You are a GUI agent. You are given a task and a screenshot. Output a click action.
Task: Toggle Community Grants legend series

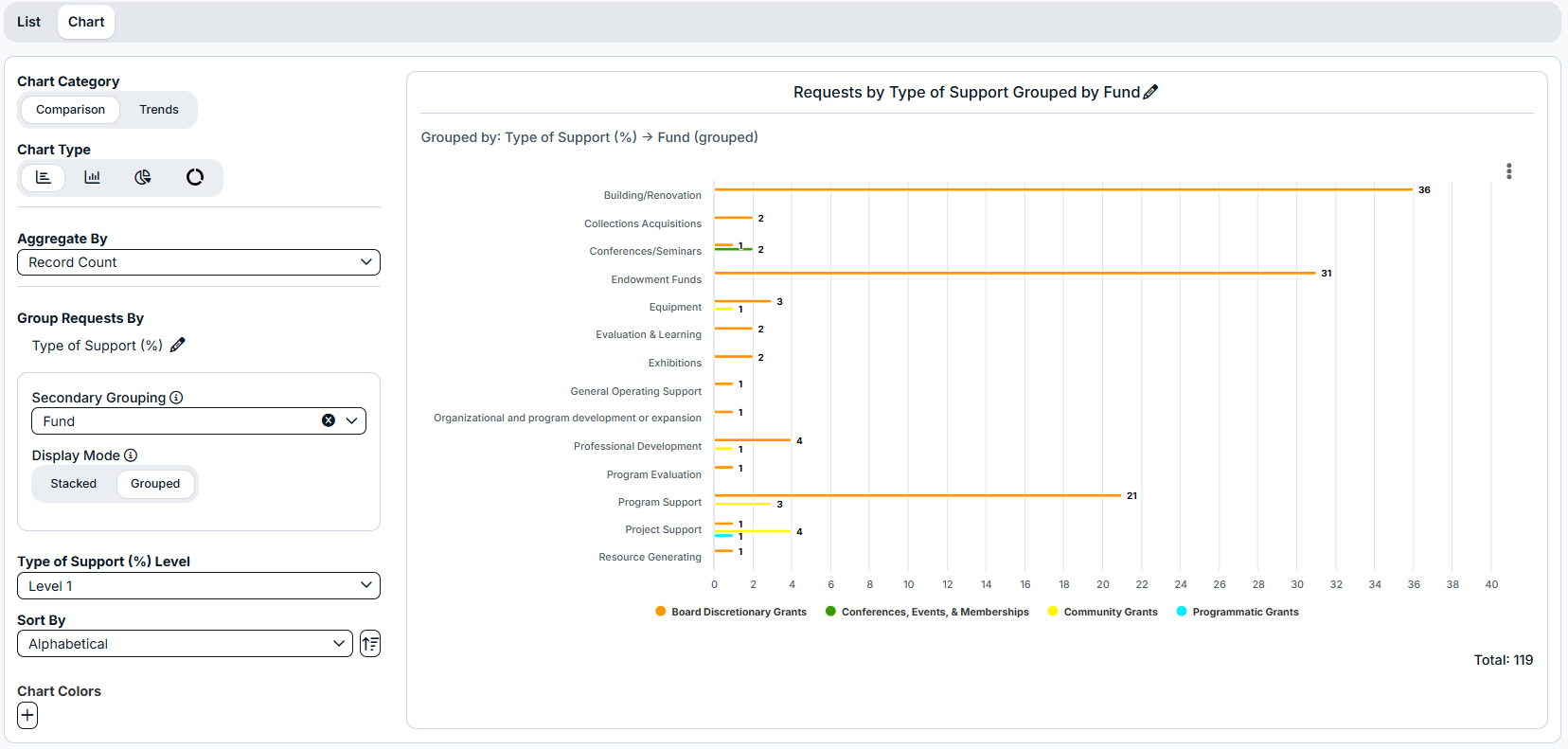pos(1103,612)
